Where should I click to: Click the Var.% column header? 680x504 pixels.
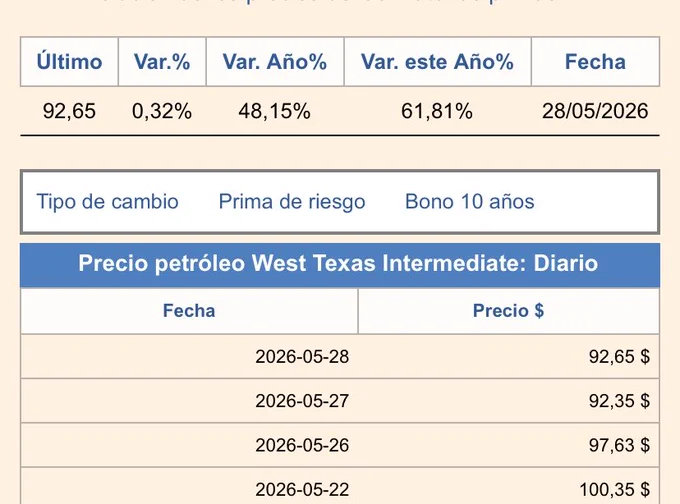(x=162, y=62)
